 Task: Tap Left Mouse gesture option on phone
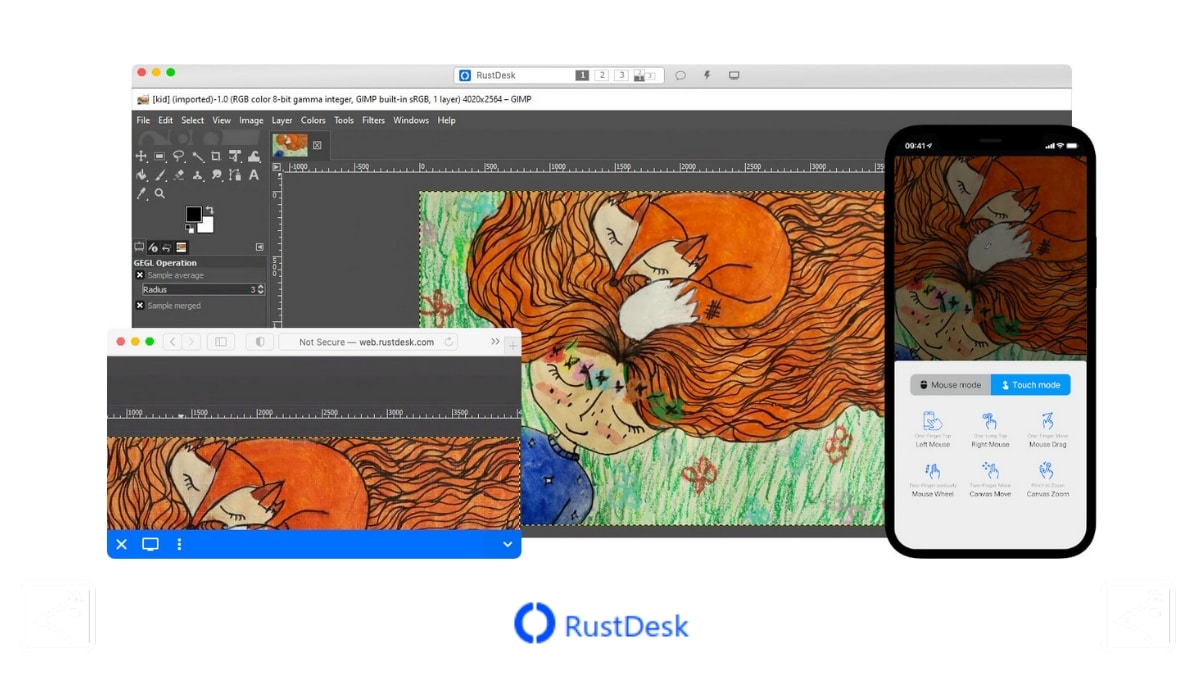coord(932,430)
